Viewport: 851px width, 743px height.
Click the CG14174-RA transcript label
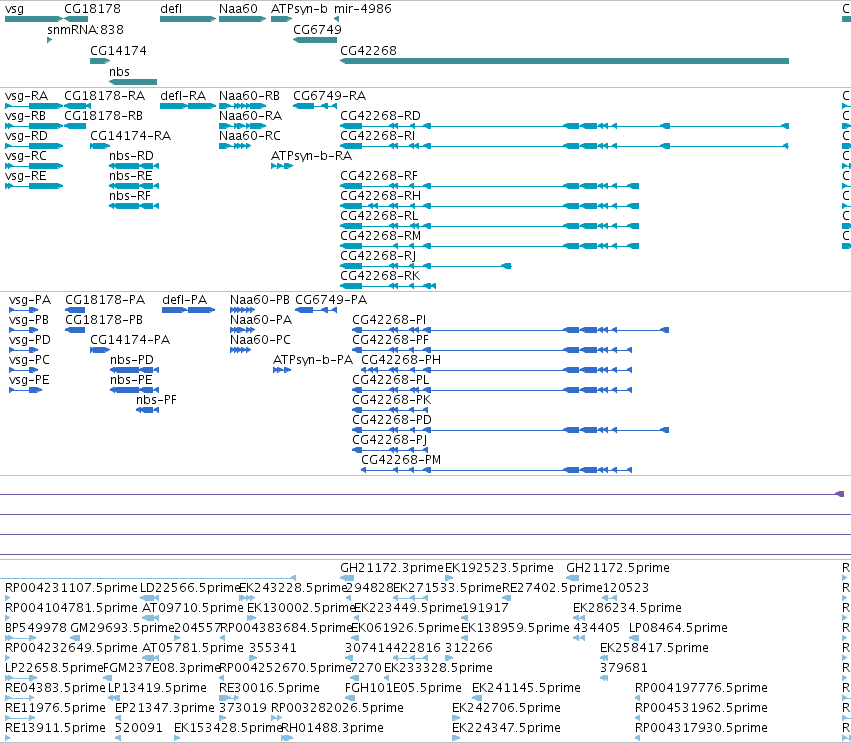131,136
